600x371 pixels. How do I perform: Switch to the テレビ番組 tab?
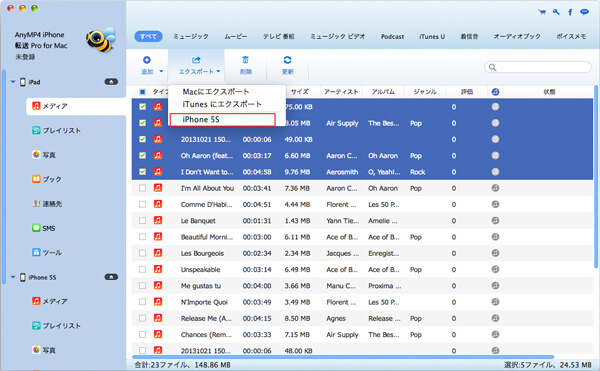pos(279,37)
